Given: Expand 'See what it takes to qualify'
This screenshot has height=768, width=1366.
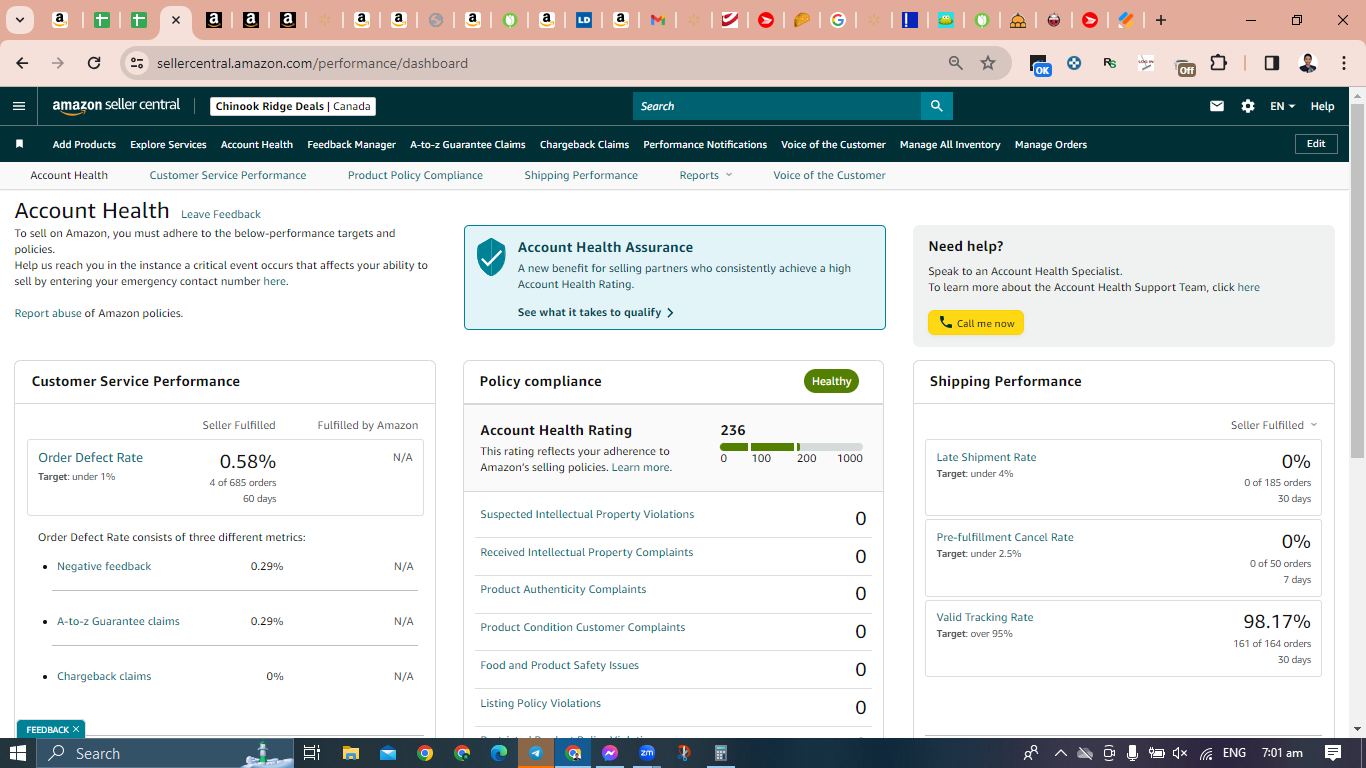Looking at the screenshot, I should coord(596,312).
